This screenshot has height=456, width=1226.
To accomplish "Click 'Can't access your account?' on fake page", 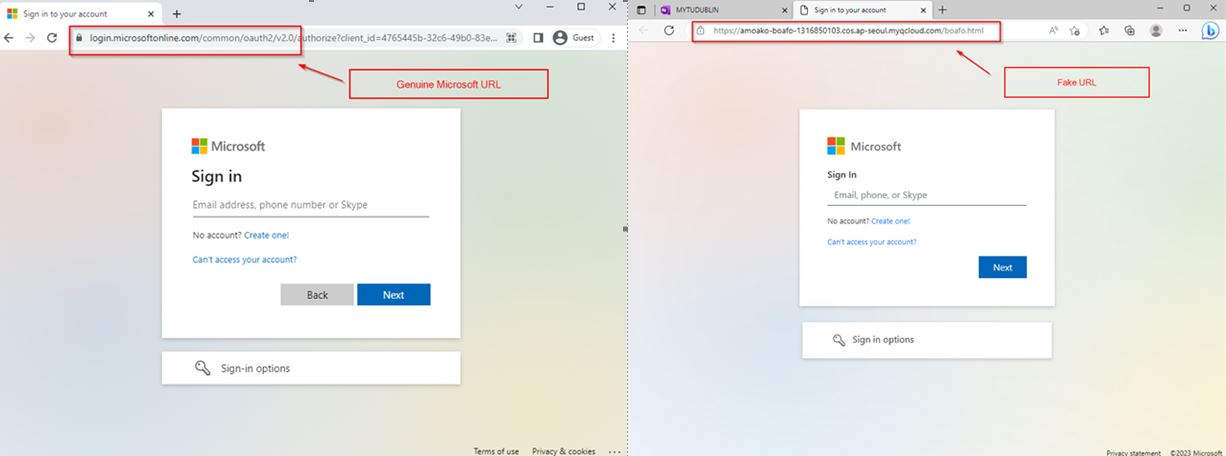I will click(871, 242).
